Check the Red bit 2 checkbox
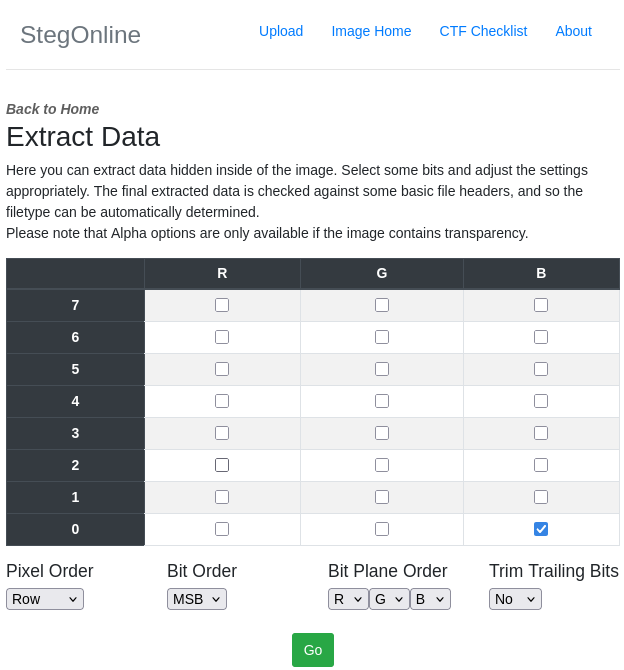Viewport: 624px width, 670px height. pos(222,465)
